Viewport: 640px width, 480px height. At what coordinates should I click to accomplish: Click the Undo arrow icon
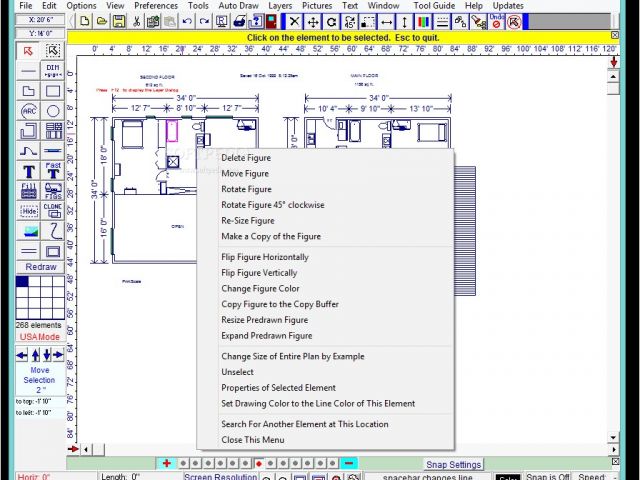click(187, 21)
